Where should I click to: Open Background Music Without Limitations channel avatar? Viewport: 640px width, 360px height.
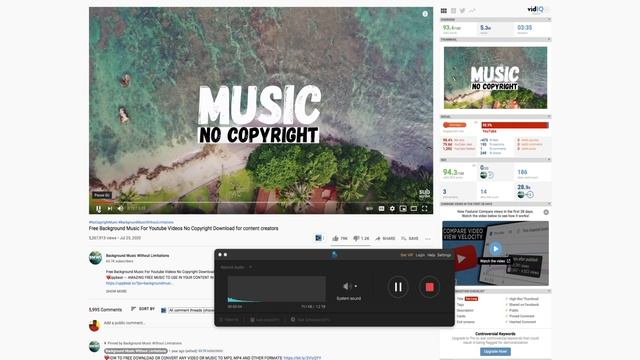point(95,258)
